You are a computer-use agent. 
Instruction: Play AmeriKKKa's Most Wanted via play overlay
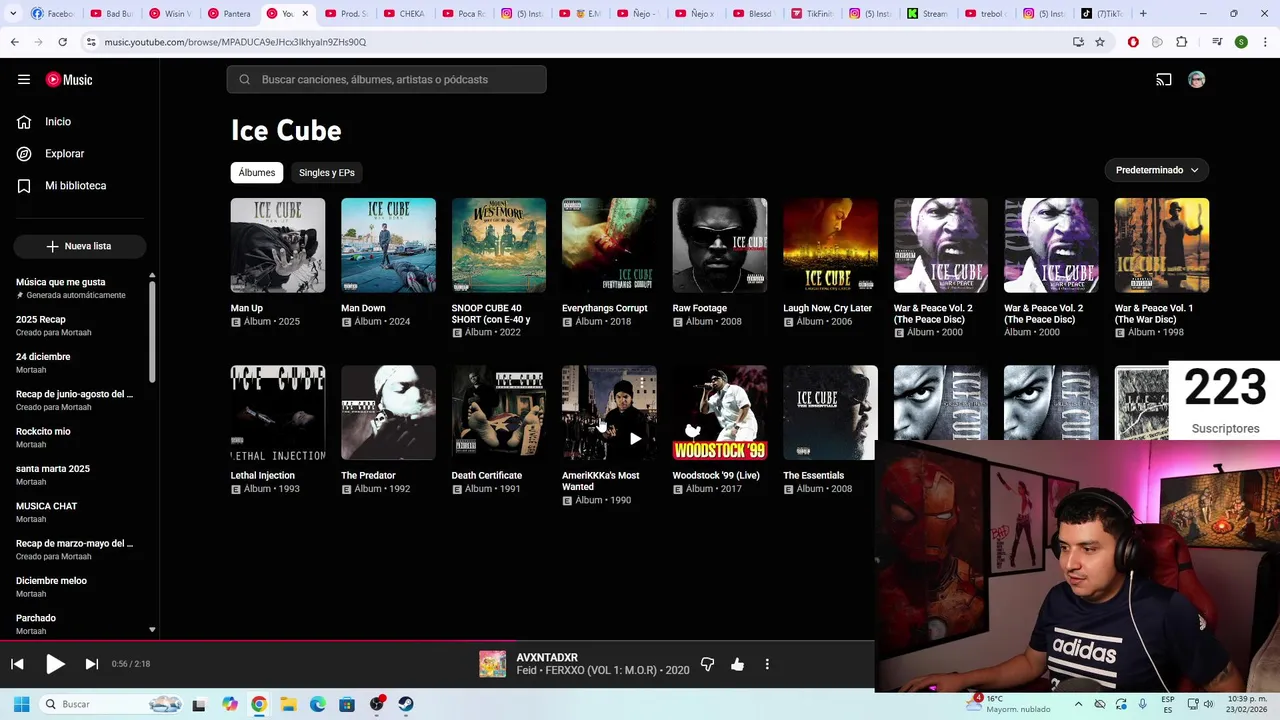635,438
